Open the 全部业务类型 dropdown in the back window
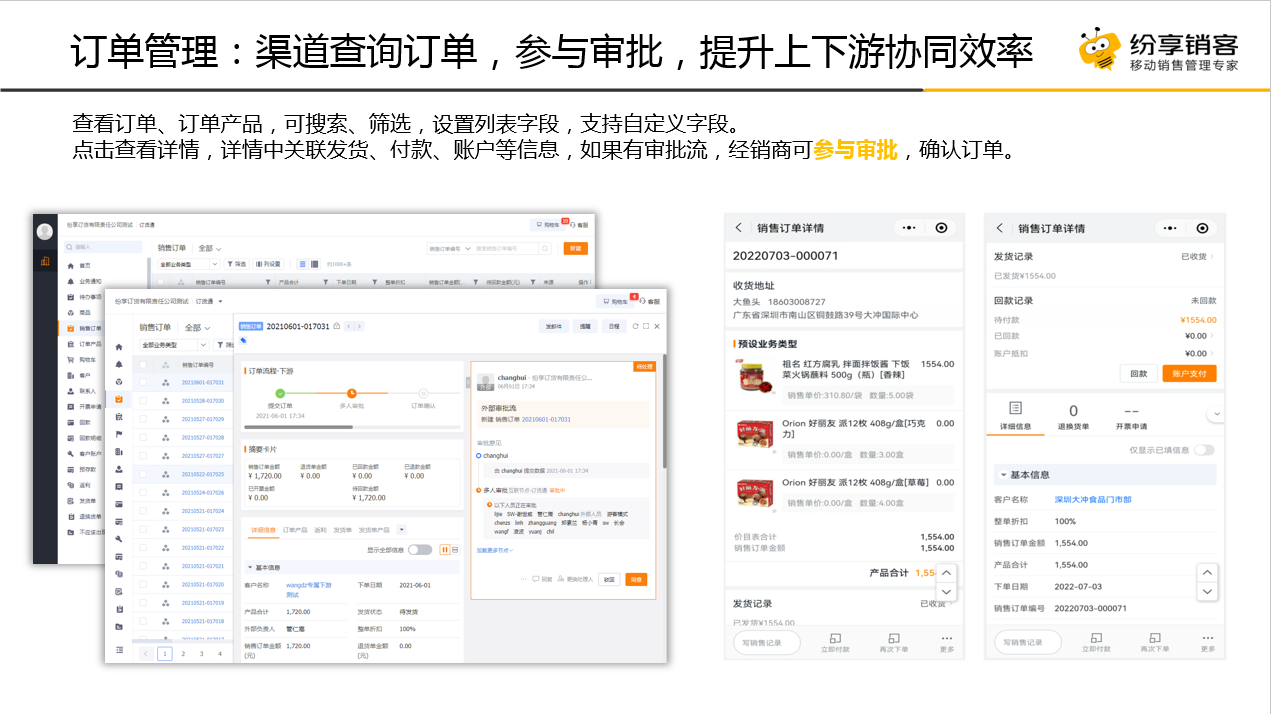The height and width of the screenshot is (714, 1271). [x=189, y=264]
